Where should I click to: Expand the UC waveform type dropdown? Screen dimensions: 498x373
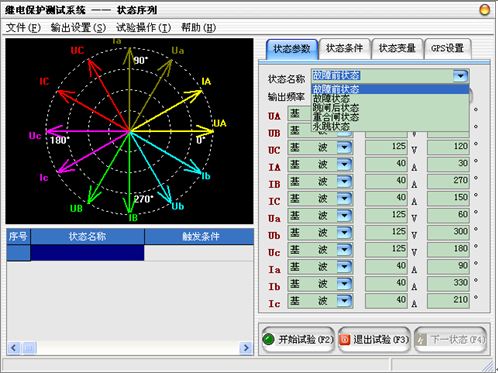pos(345,147)
